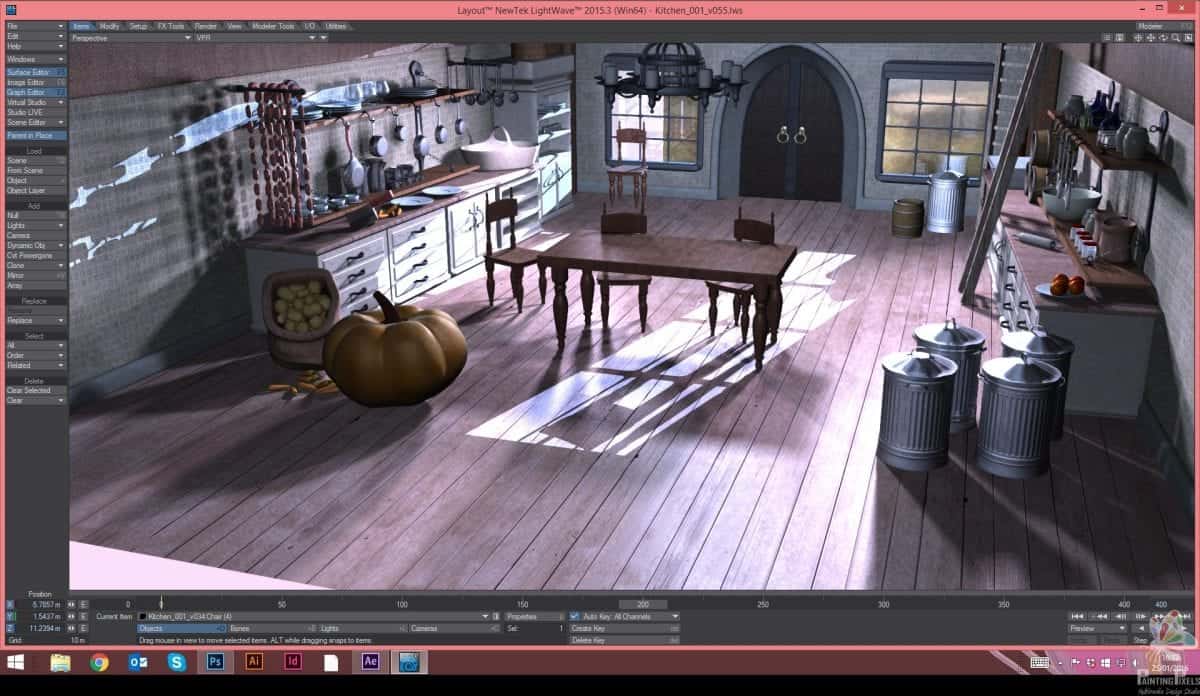Click the Y position axis button
The image size is (1200, 696).
coord(10,617)
